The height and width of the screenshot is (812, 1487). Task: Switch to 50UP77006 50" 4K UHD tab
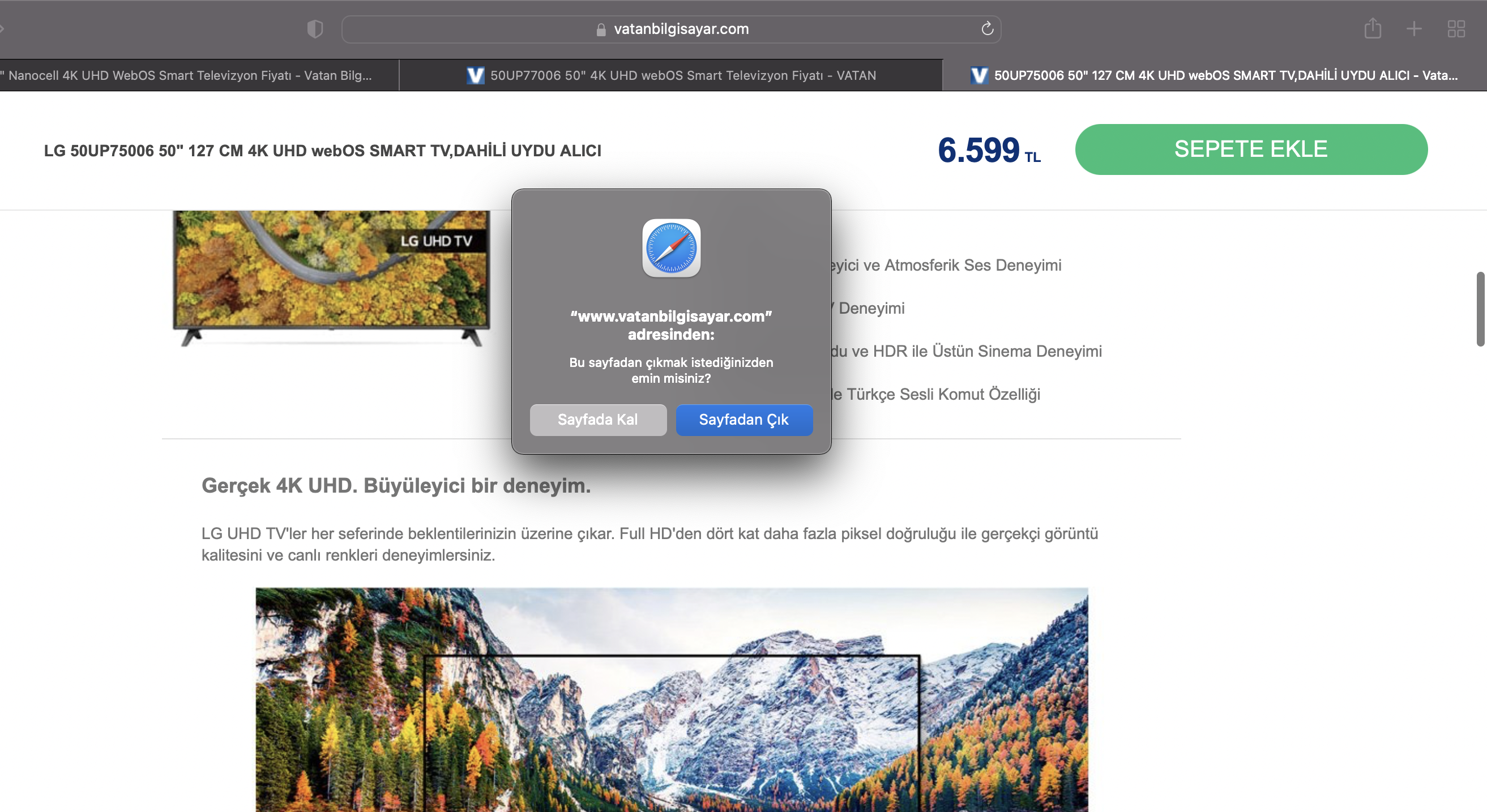point(671,76)
